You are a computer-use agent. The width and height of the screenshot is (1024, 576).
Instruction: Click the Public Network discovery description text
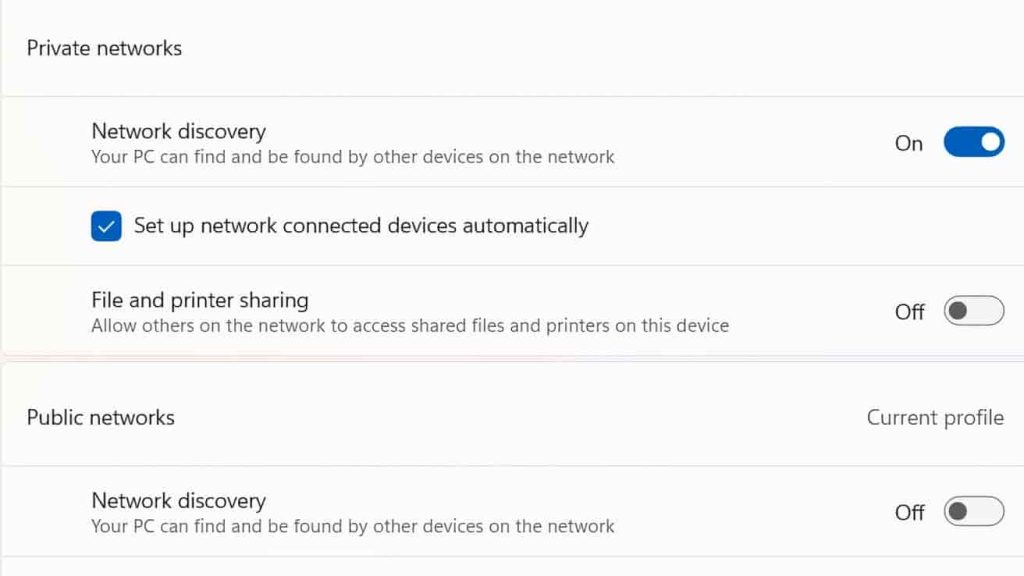[352, 526]
